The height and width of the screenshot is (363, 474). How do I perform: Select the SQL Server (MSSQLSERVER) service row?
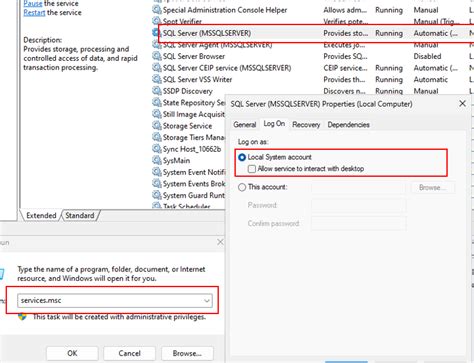click(x=313, y=33)
